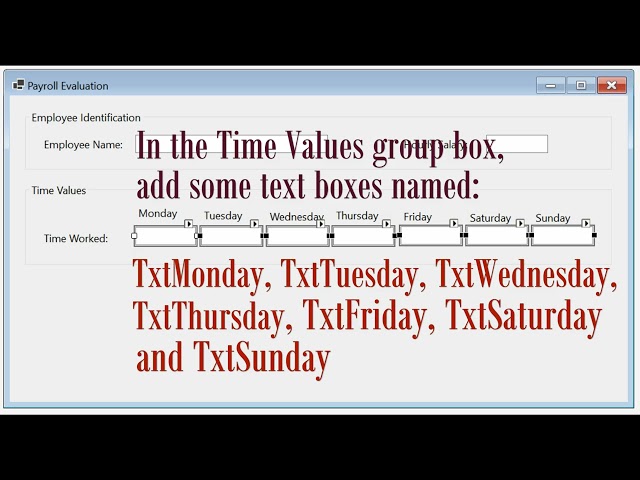Open smart tag arrow on Saturday text box
This screenshot has height=480, width=640.
(x=520, y=223)
